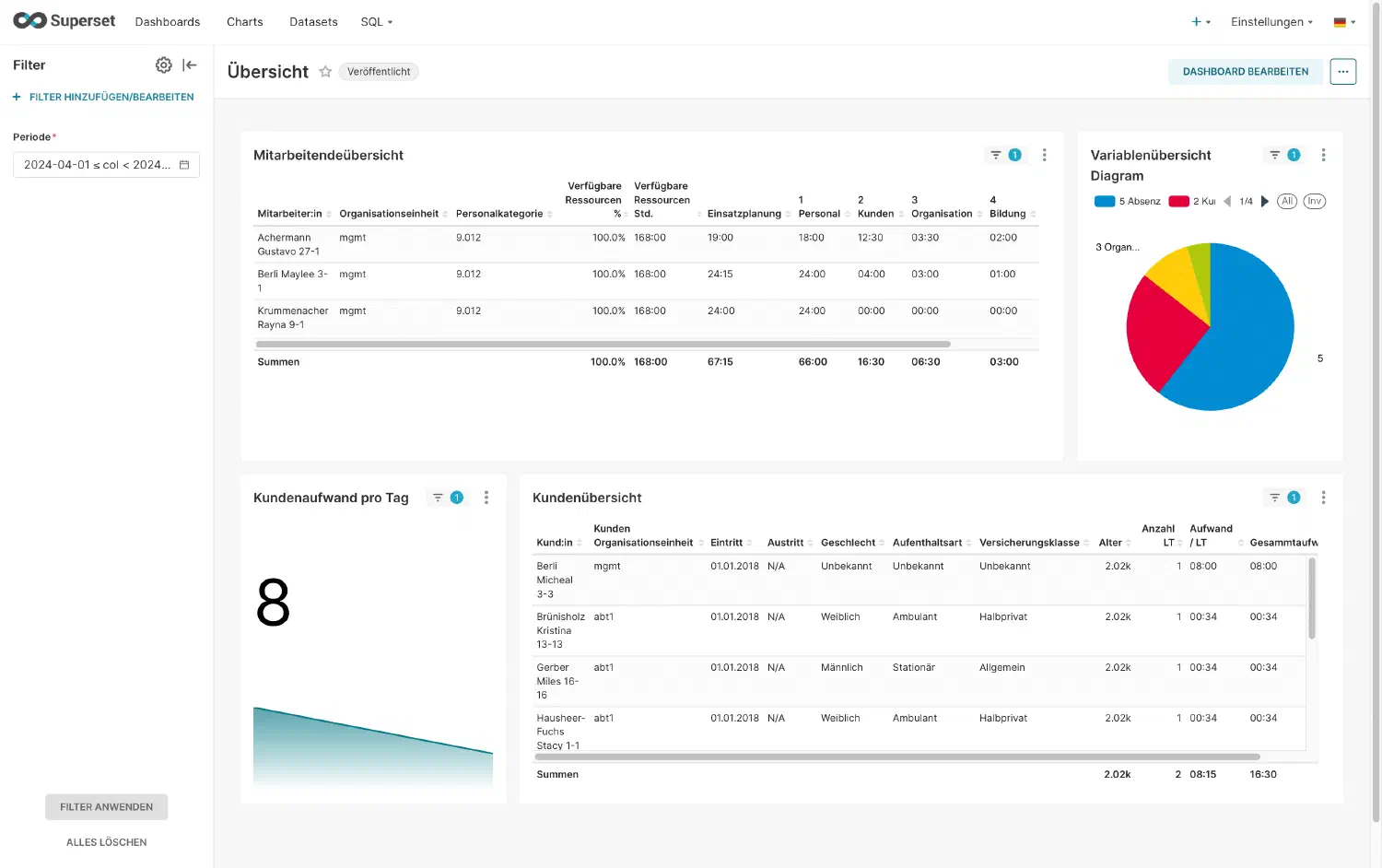Viewport: 1382px width, 868px height.
Task: Click the DASHBOARD BEARBEITEN button
Action: 1246,71
